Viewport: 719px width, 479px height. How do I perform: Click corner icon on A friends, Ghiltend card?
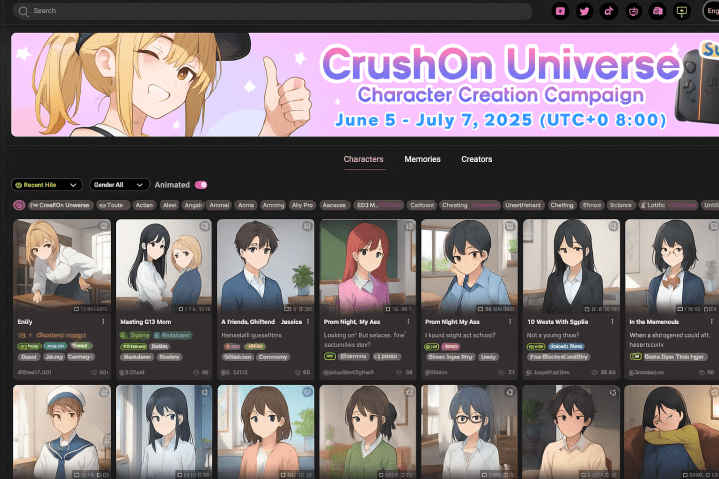[x=307, y=226]
